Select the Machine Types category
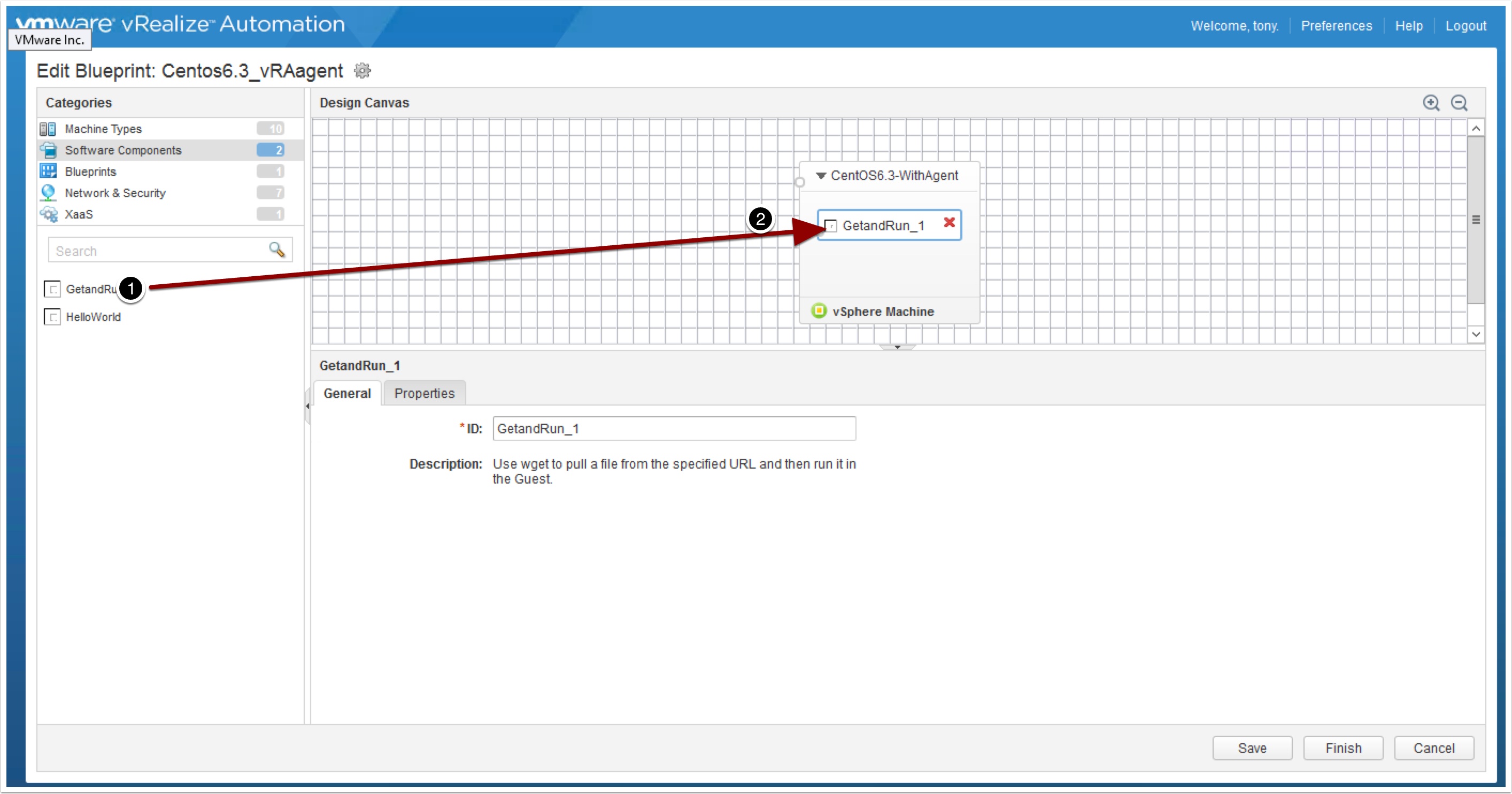The height and width of the screenshot is (794, 1512). point(103,129)
